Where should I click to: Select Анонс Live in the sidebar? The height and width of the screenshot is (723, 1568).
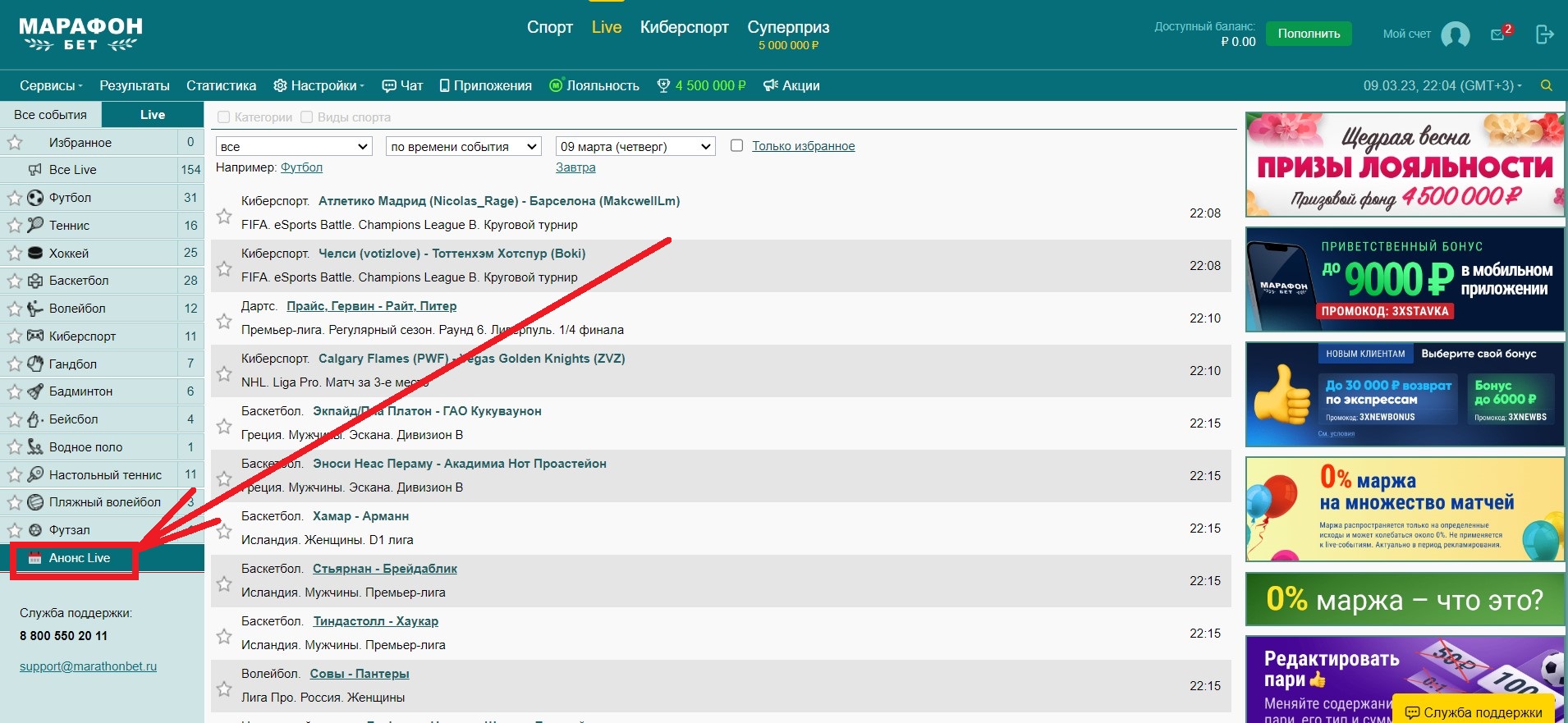click(x=102, y=558)
